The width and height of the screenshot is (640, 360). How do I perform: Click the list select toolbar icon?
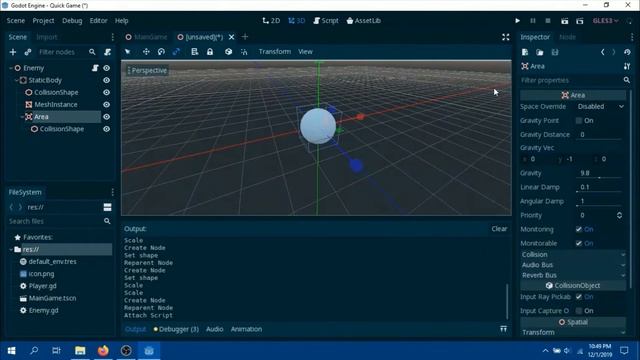pos(195,52)
